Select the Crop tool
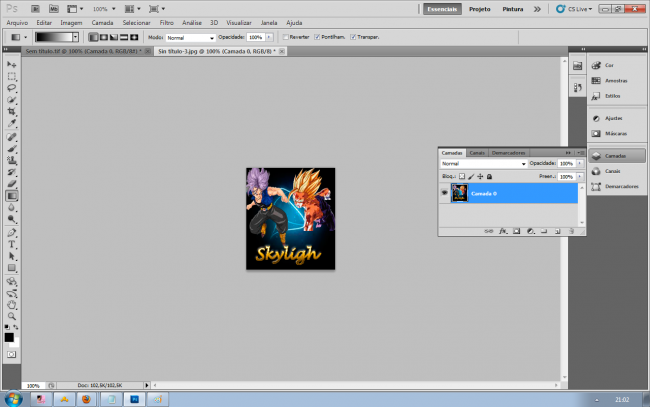The image size is (650, 407). (12, 111)
